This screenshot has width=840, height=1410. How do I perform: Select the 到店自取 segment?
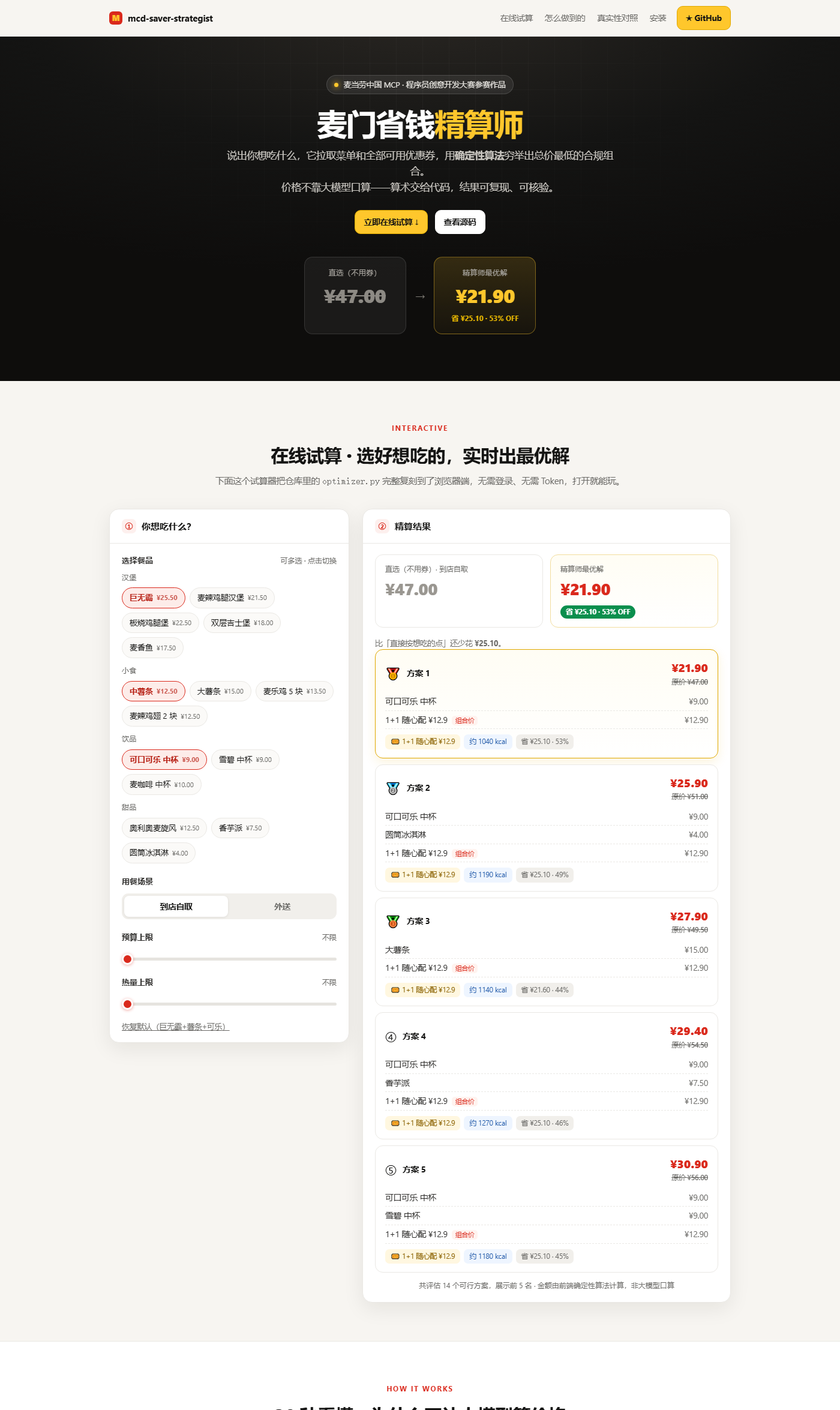pos(176,907)
